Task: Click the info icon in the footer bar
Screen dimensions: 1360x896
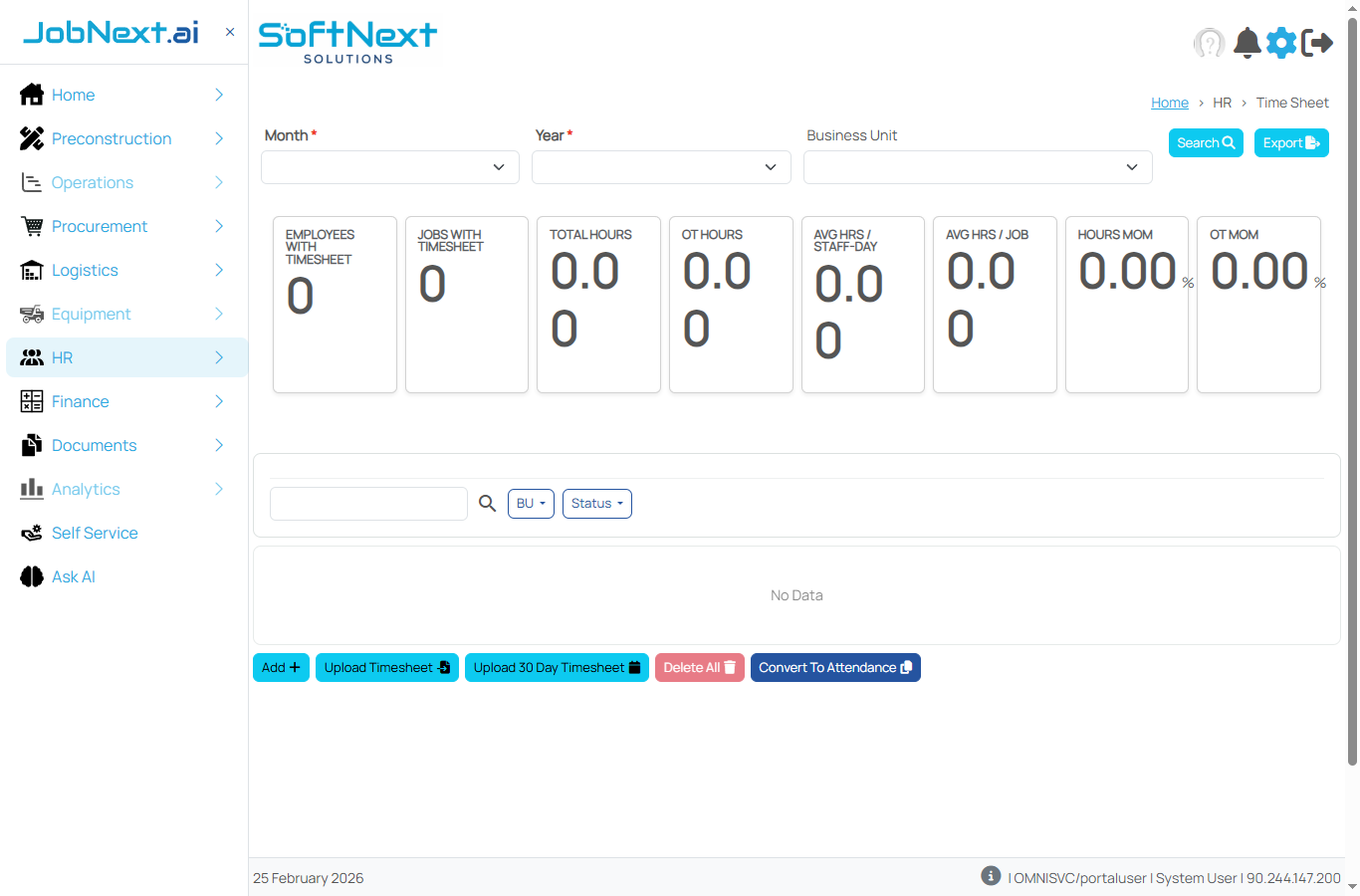Action: click(991, 876)
